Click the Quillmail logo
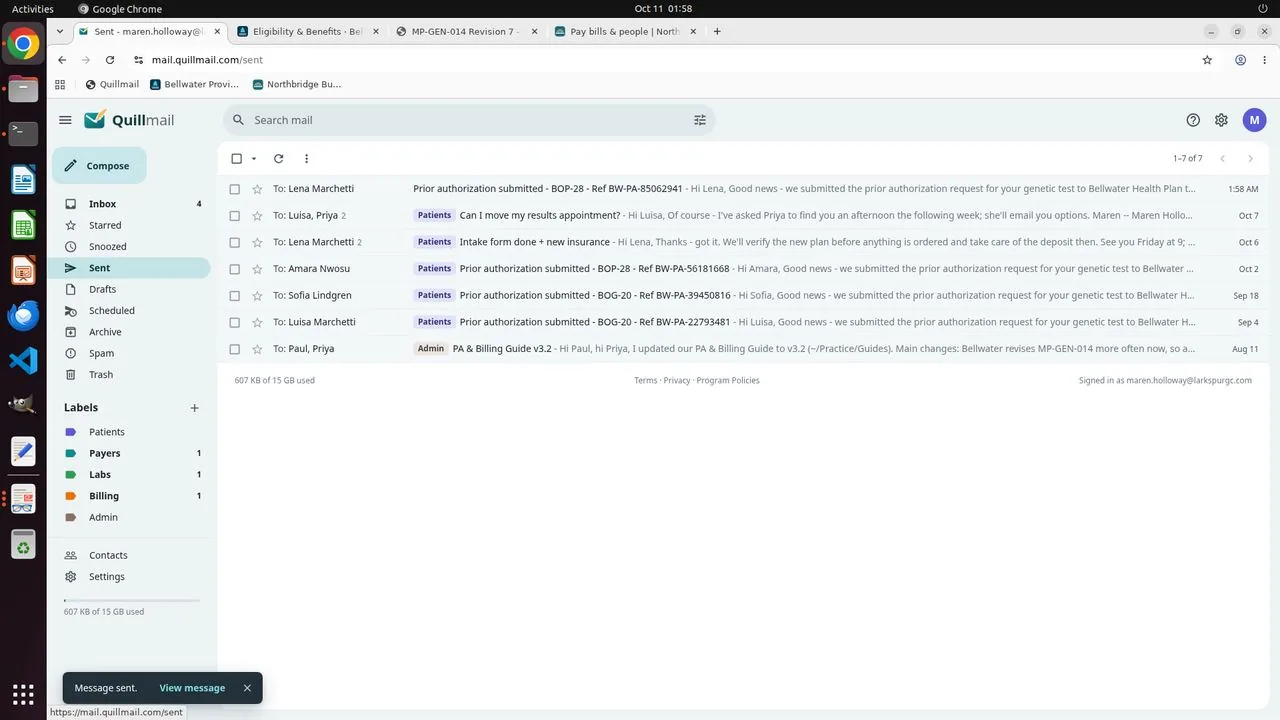The height and width of the screenshot is (720, 1280). point(129,120)
